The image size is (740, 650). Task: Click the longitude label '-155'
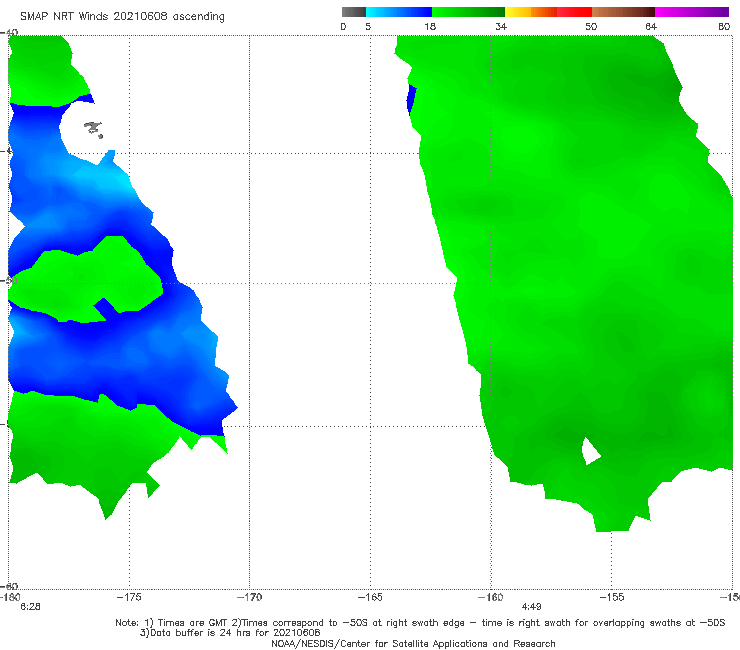(612, 597)
